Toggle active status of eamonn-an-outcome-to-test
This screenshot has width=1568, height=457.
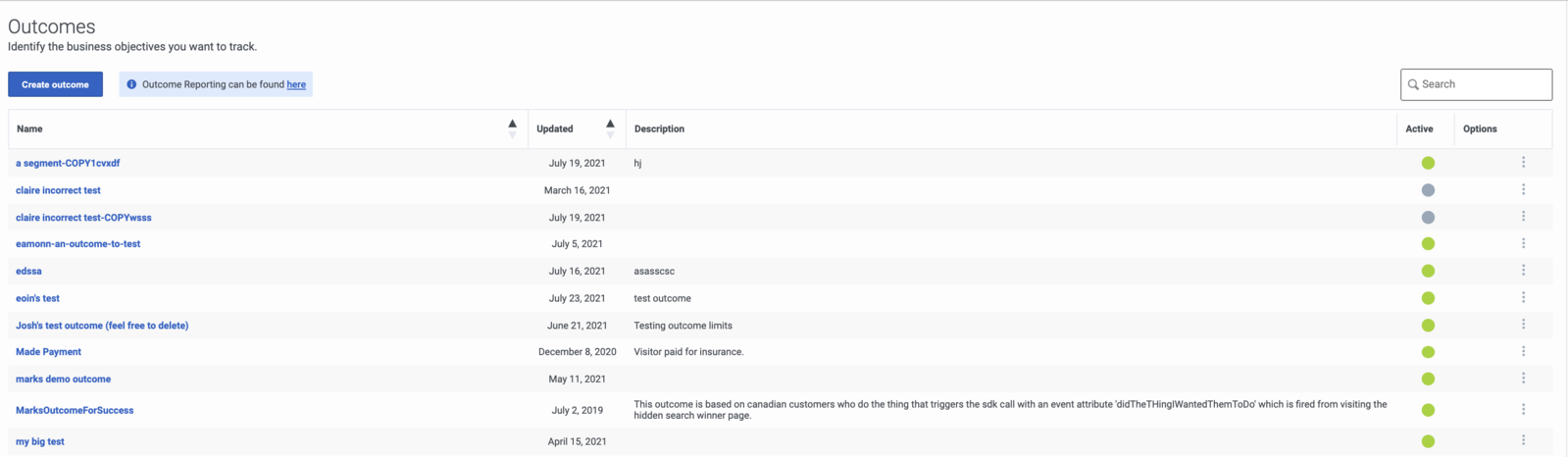click(1428, 243)
